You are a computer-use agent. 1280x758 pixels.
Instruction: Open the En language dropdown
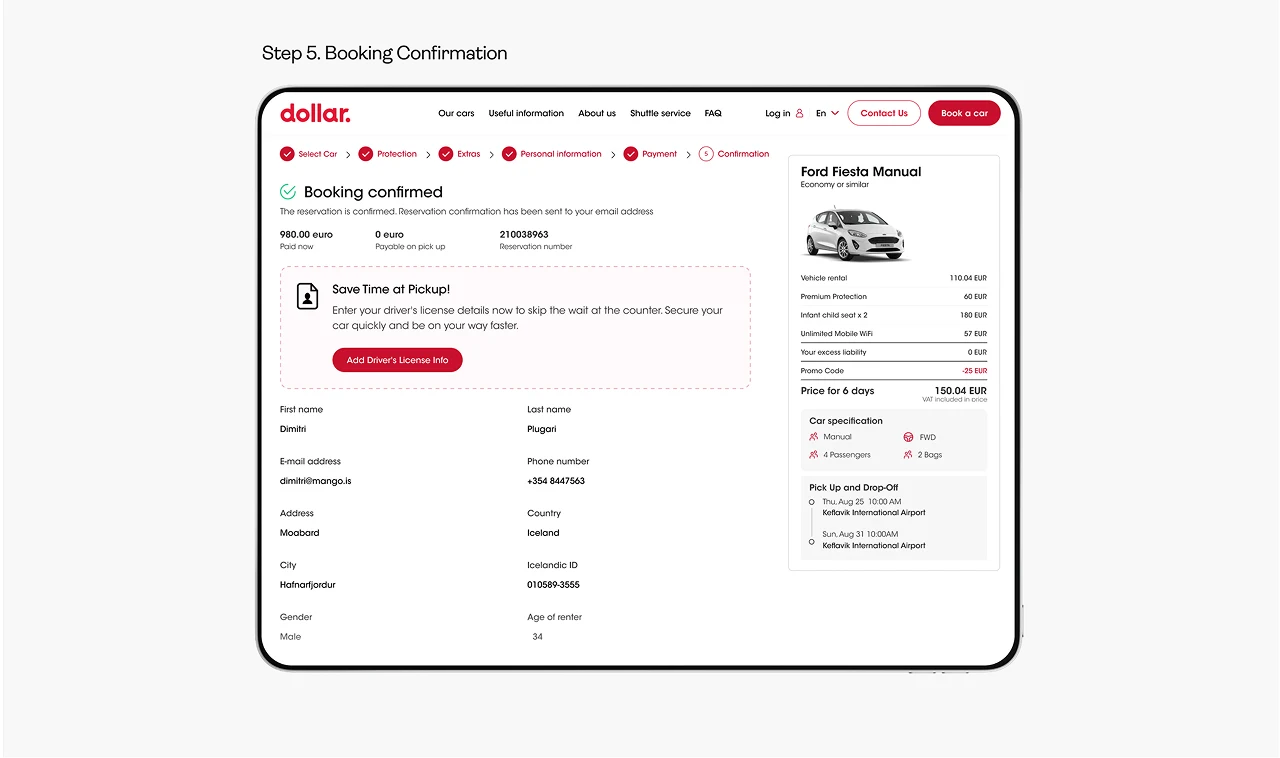point(827,113)
